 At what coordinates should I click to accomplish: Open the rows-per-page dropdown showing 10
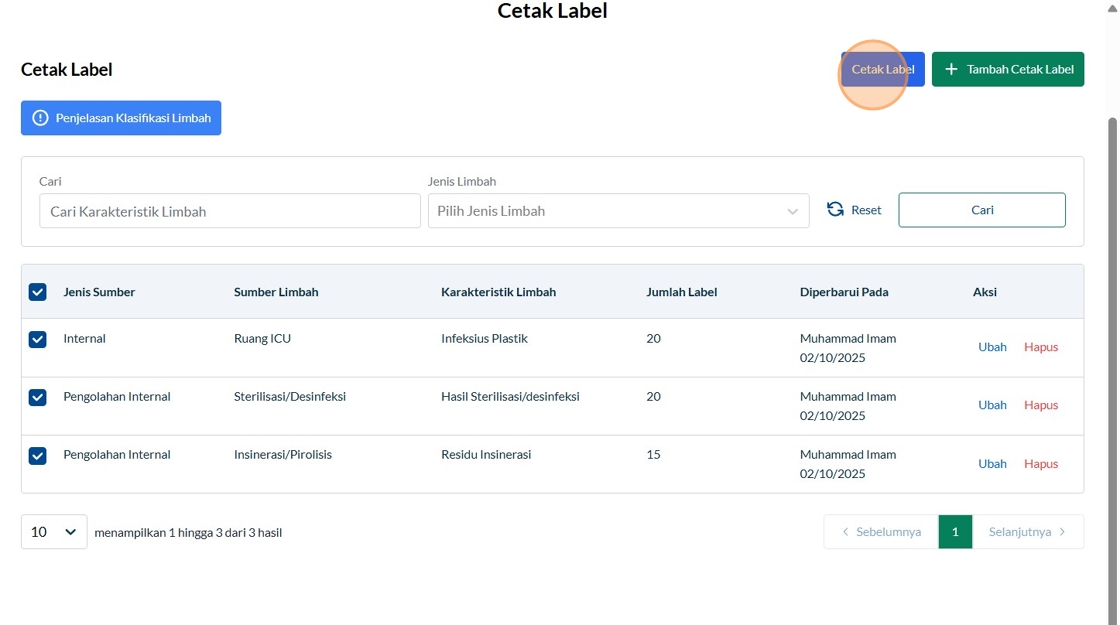point(54,532)
